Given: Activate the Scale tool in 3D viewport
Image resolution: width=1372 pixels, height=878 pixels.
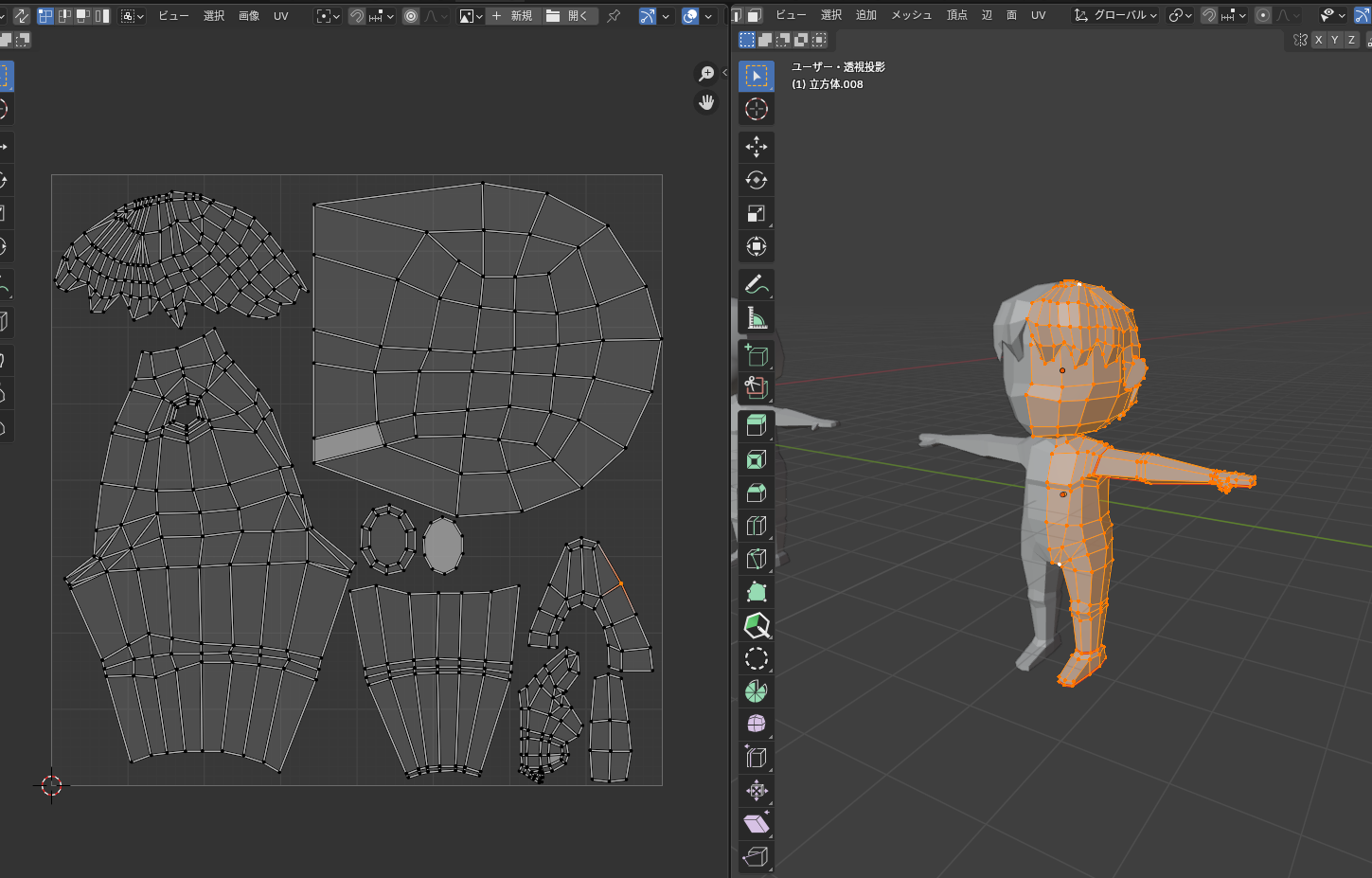Looking at the screenshot, I should [x=756, y=213].
